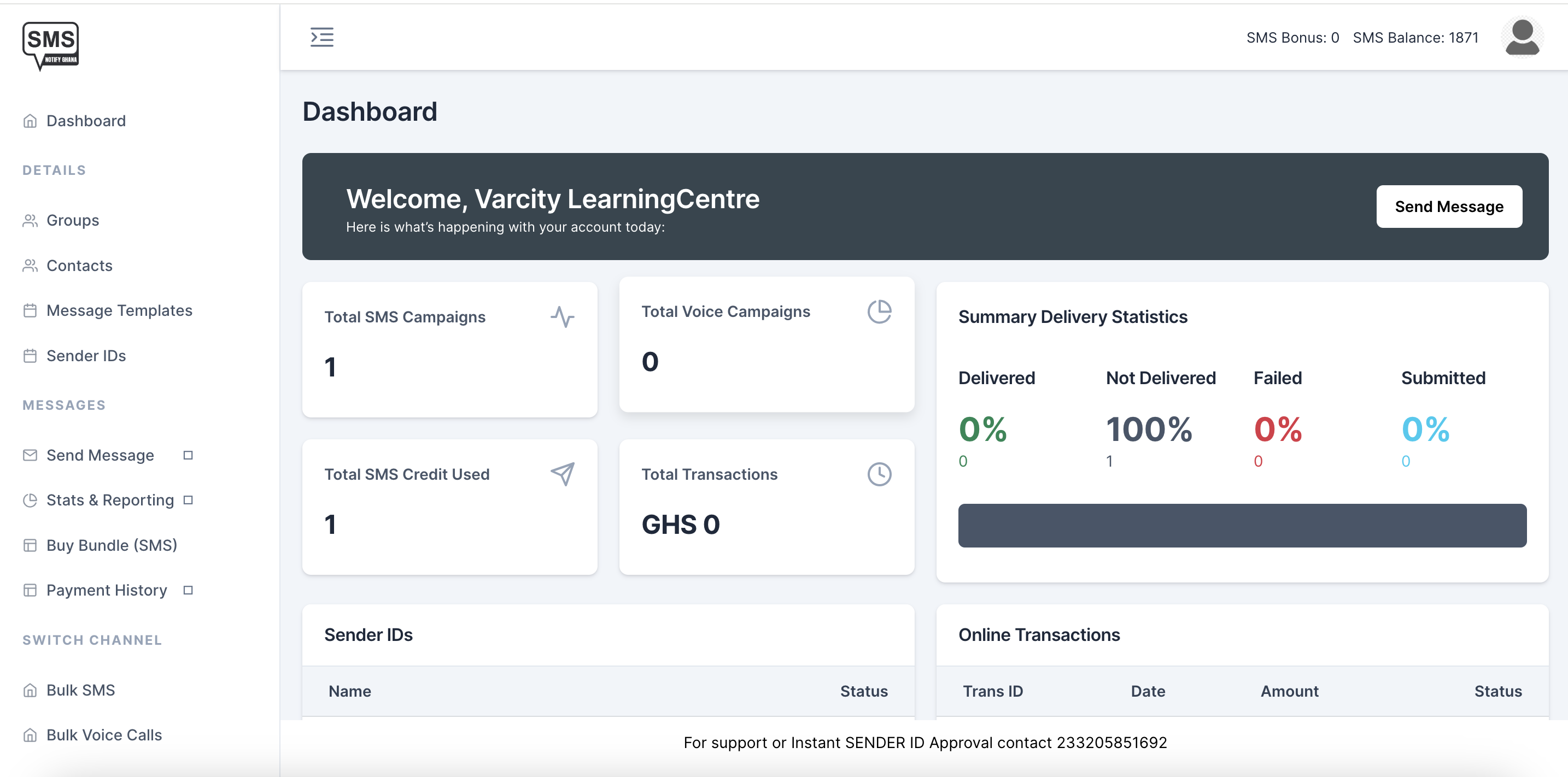Expand the Payment History submenu indicator
Viewport: 1568px width, 777px height.
coord(188,590)
